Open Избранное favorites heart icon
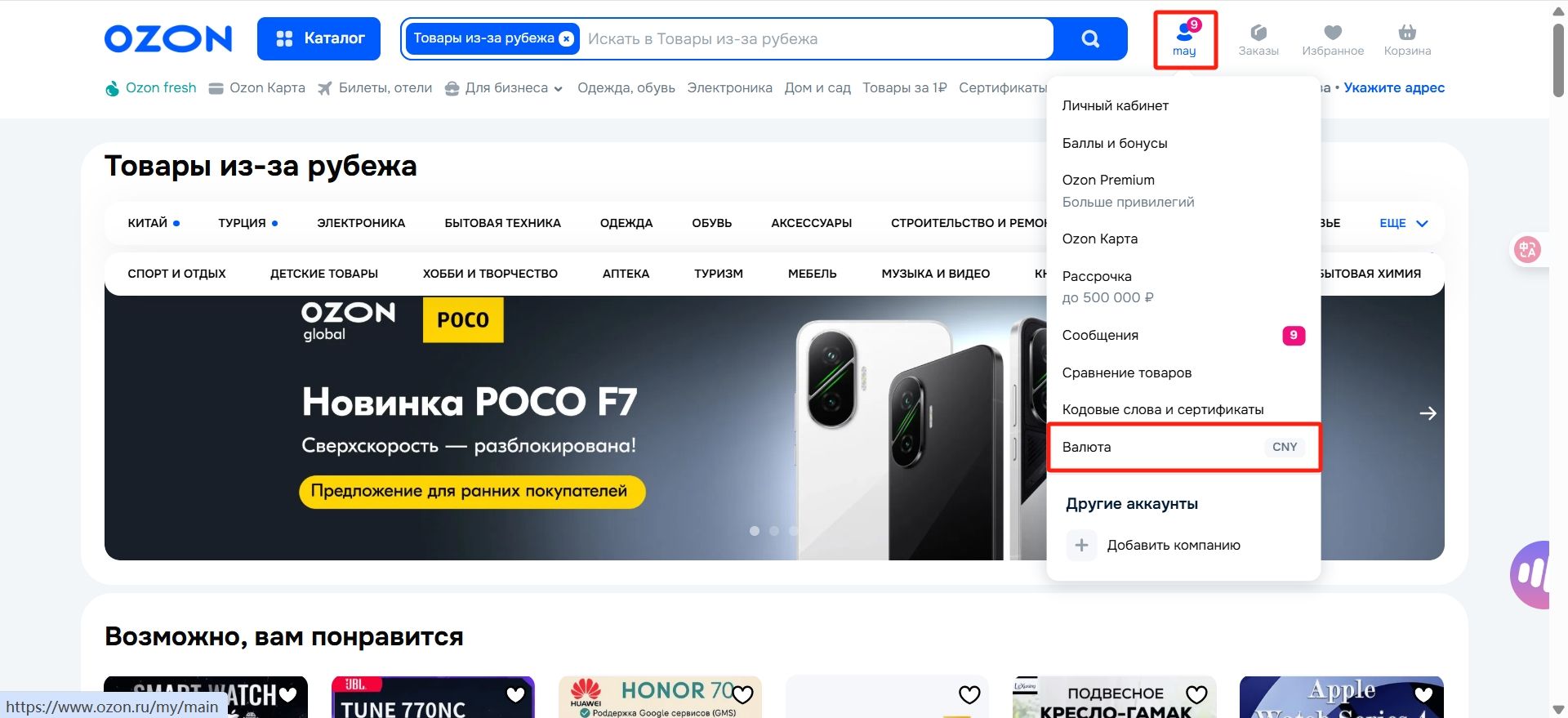 coord(1333,39)
